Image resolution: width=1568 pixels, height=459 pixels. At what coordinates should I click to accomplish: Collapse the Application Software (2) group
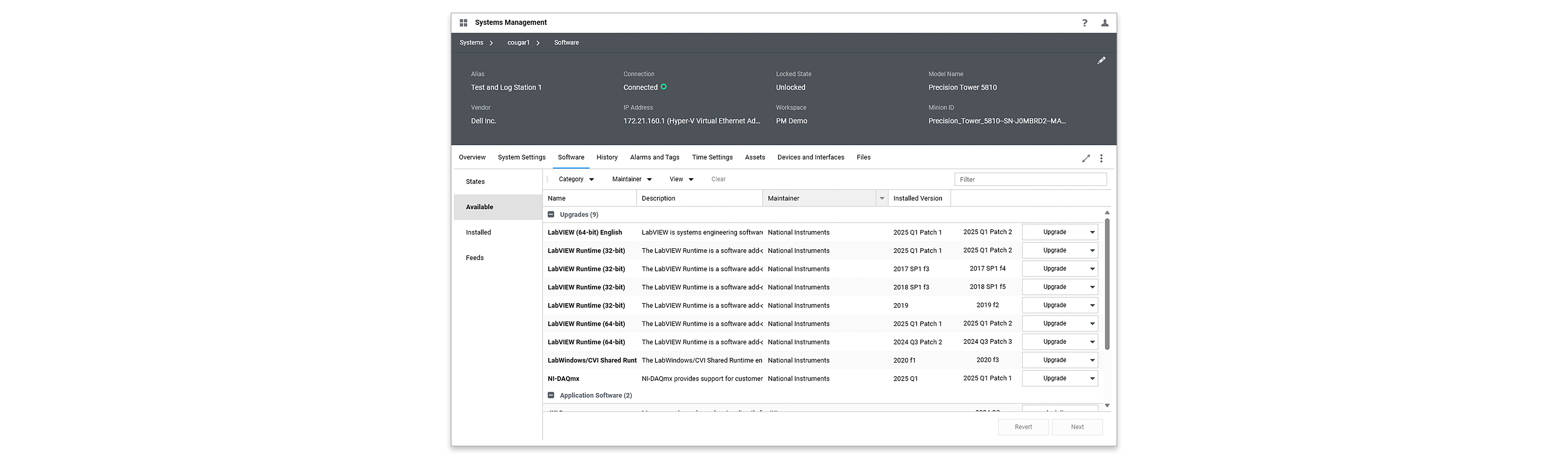pos(551,395)
